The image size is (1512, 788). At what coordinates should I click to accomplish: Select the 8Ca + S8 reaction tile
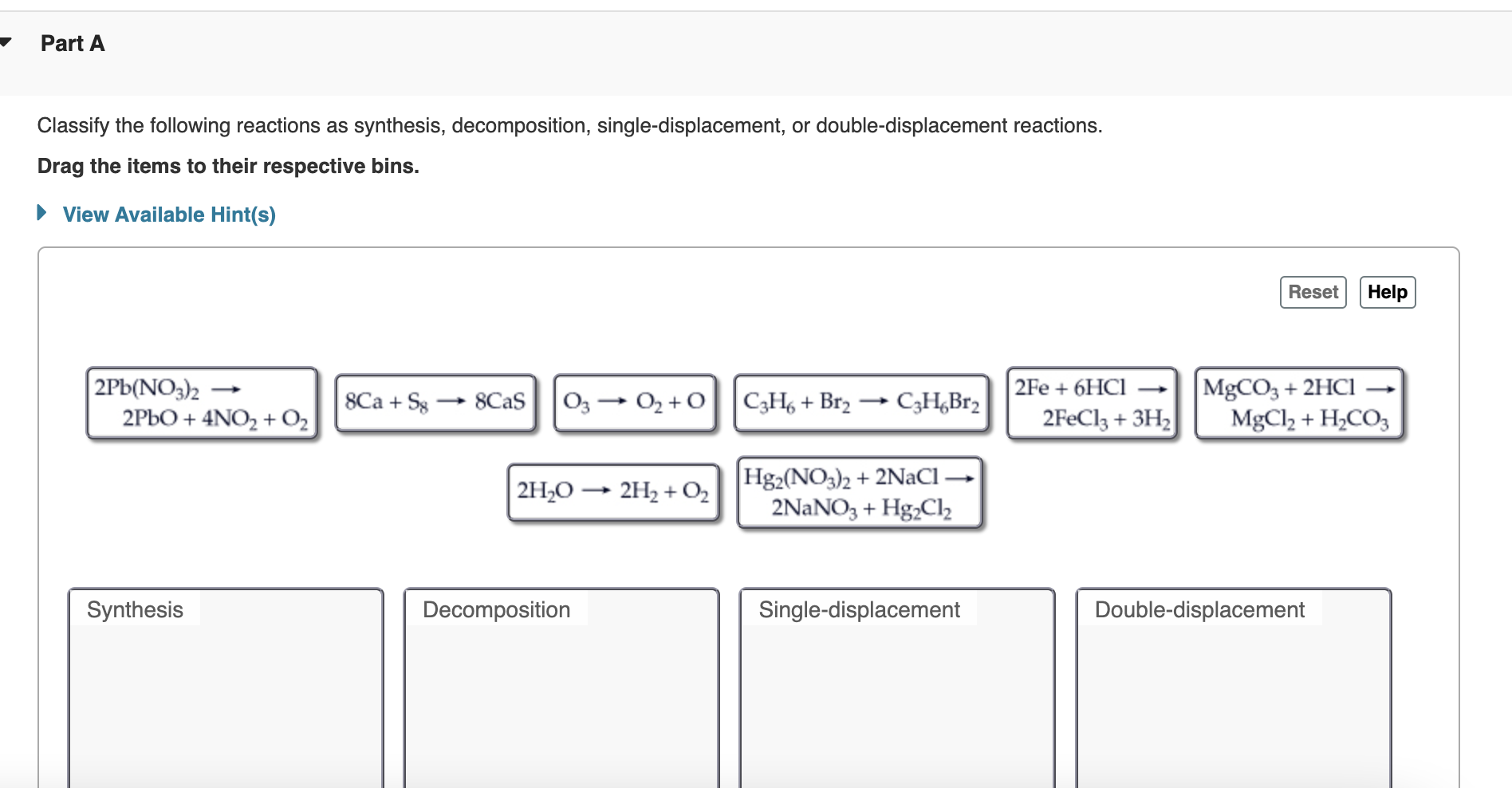pyautogui.click(x=435, y=402)
